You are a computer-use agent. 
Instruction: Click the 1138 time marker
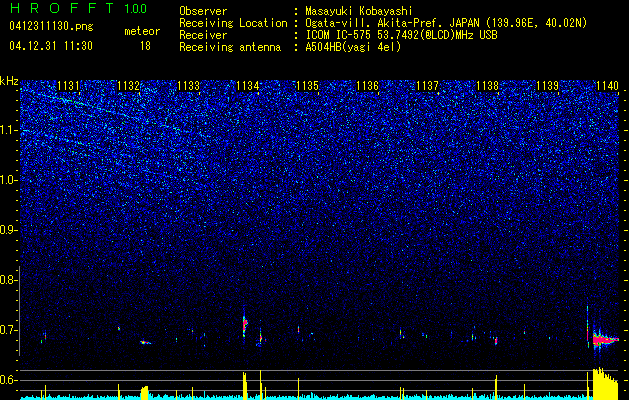tap(487, 86)
